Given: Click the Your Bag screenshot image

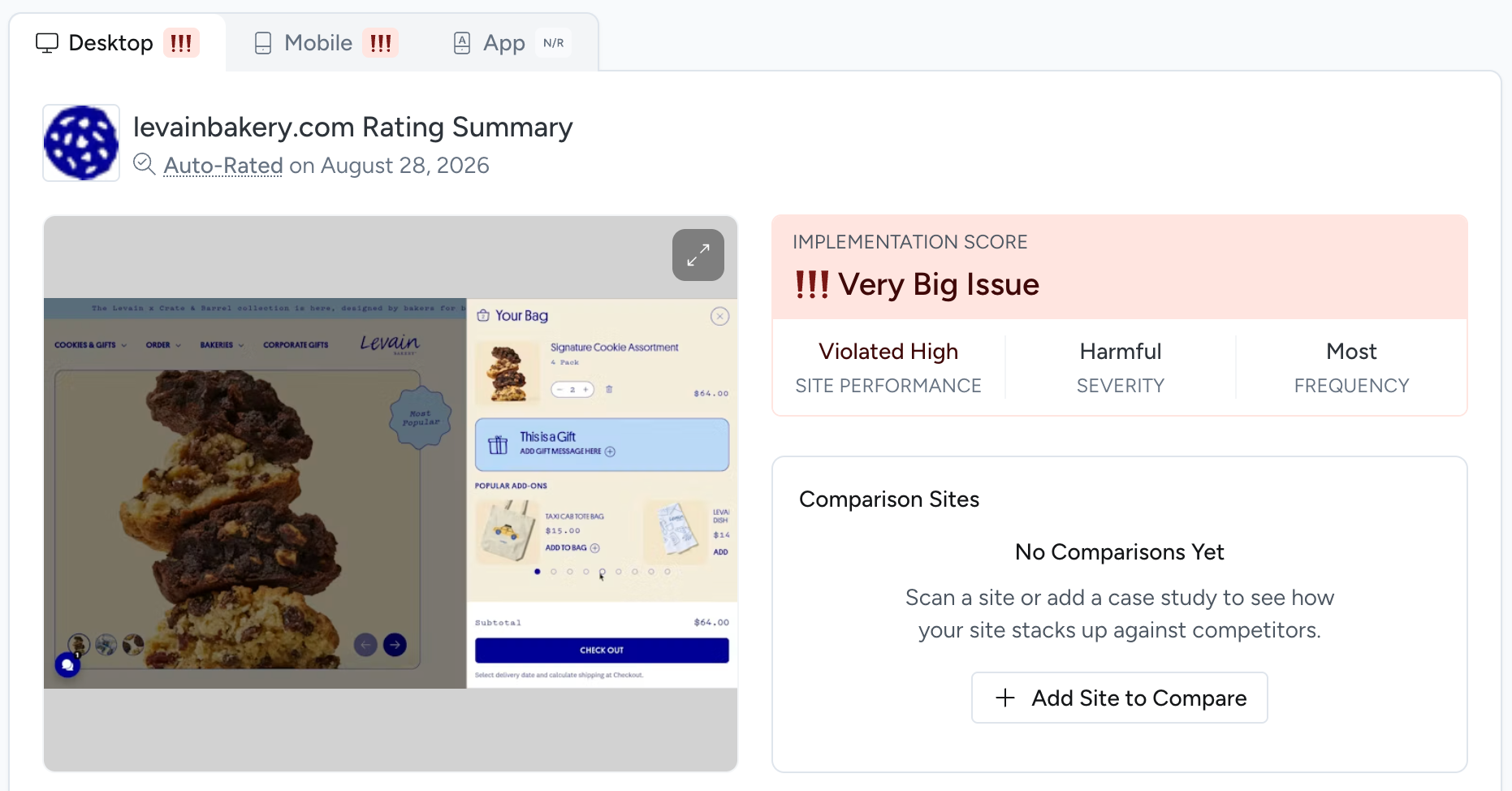Looking at the screenshot, I should coord(391,494).
